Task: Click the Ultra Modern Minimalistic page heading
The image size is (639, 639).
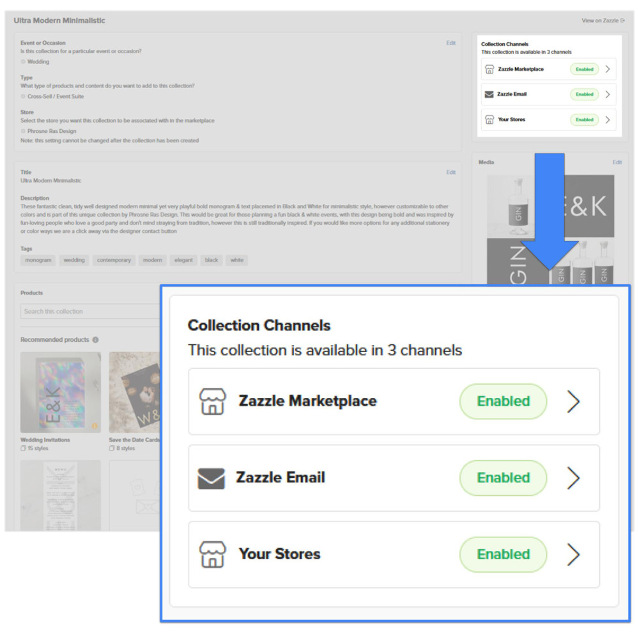Action: pyautogui.click(x=59, y=20)
